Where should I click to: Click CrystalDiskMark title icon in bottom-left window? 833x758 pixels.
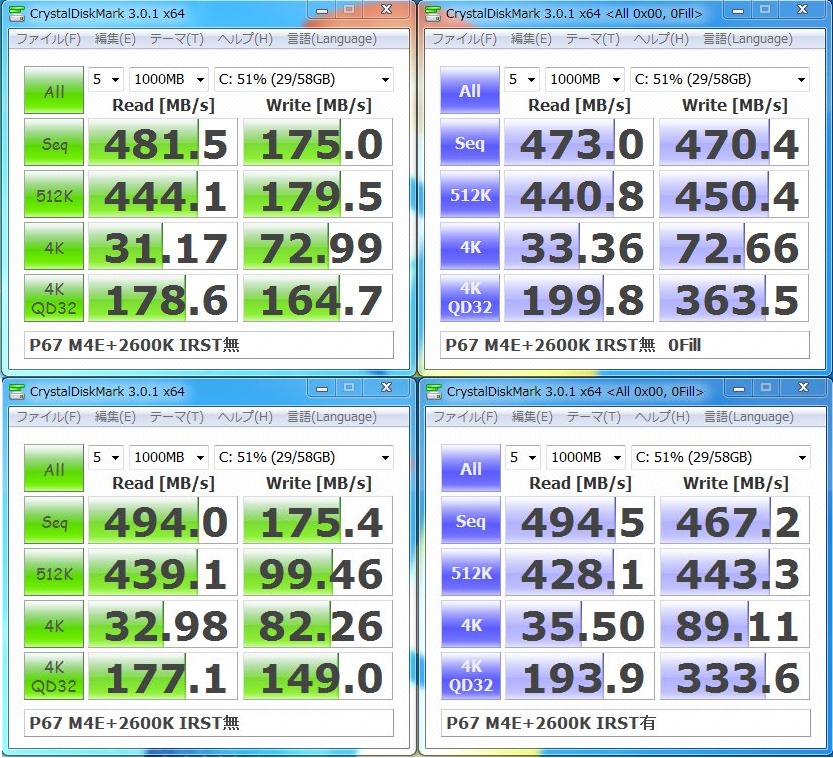[x=16, y=391]
